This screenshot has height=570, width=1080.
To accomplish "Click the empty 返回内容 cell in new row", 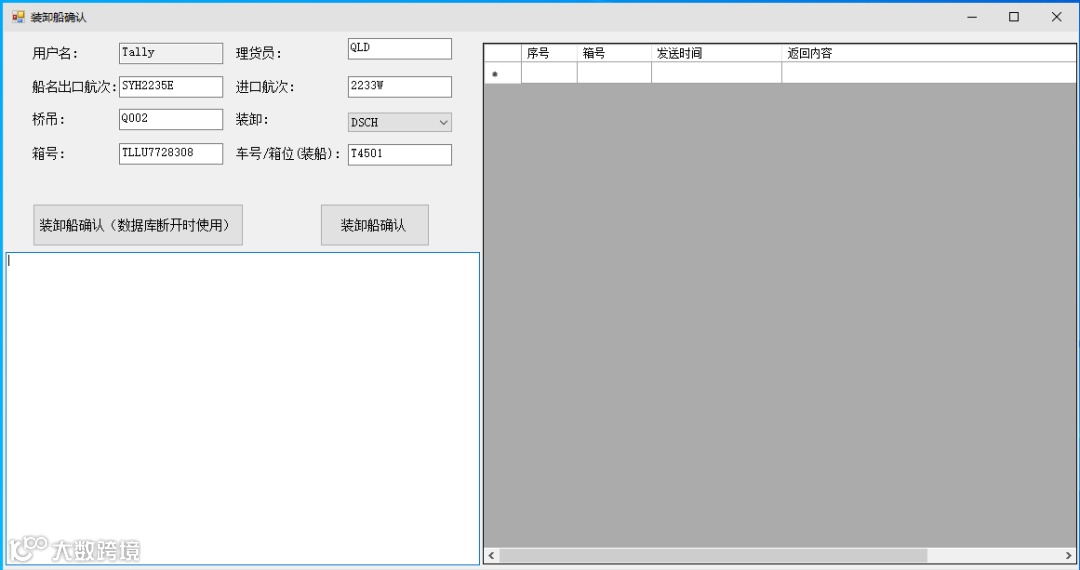I will click(928, 73).
